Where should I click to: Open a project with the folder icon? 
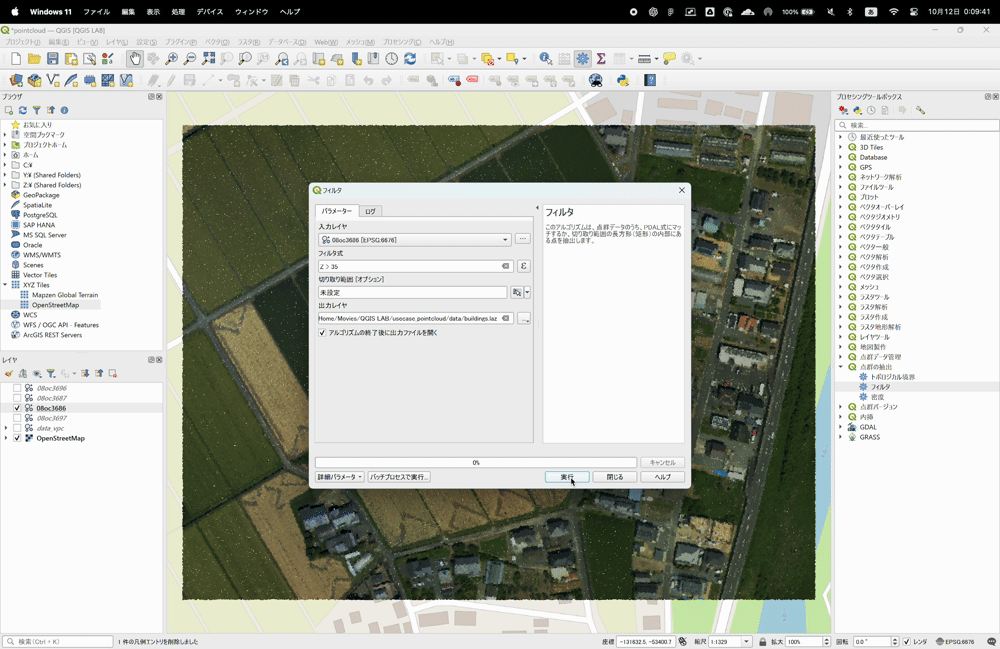pos(34,59)
